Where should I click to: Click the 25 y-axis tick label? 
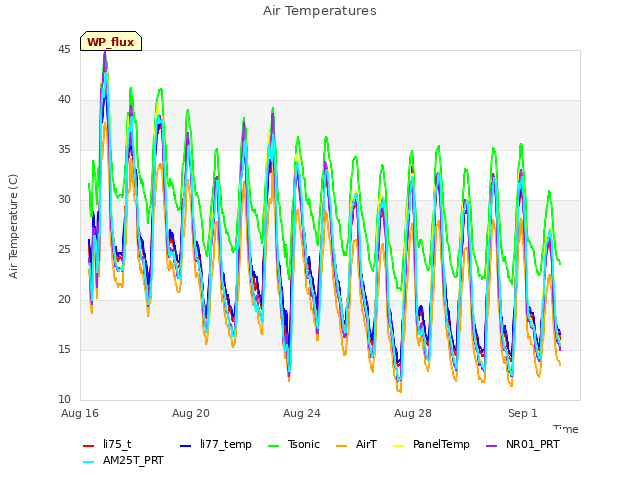coord(64,250)
